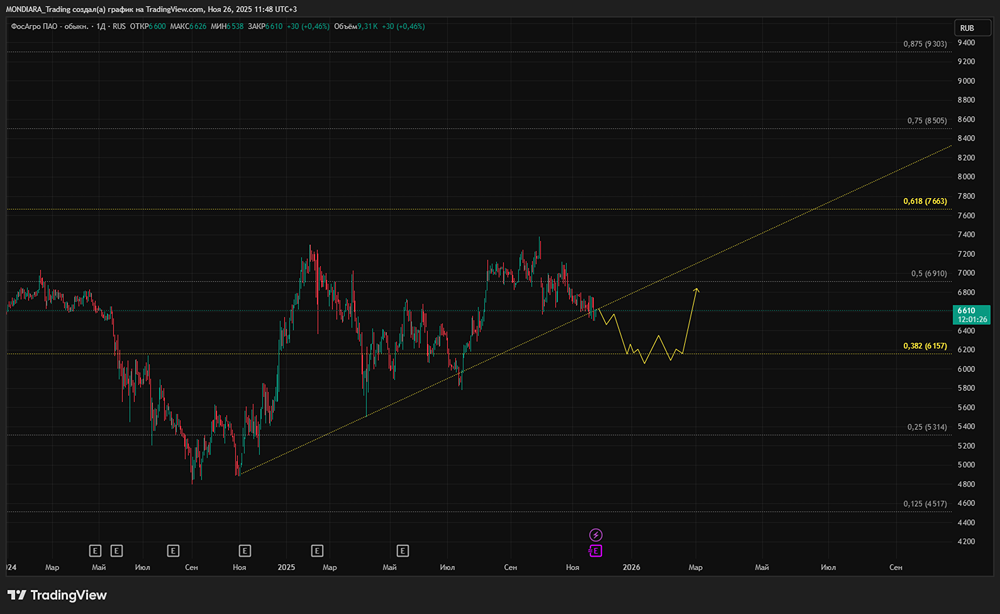Click the yellow forecast arrow tip
The height and width of the screenshot is (614, 1000).
(696, 290)
